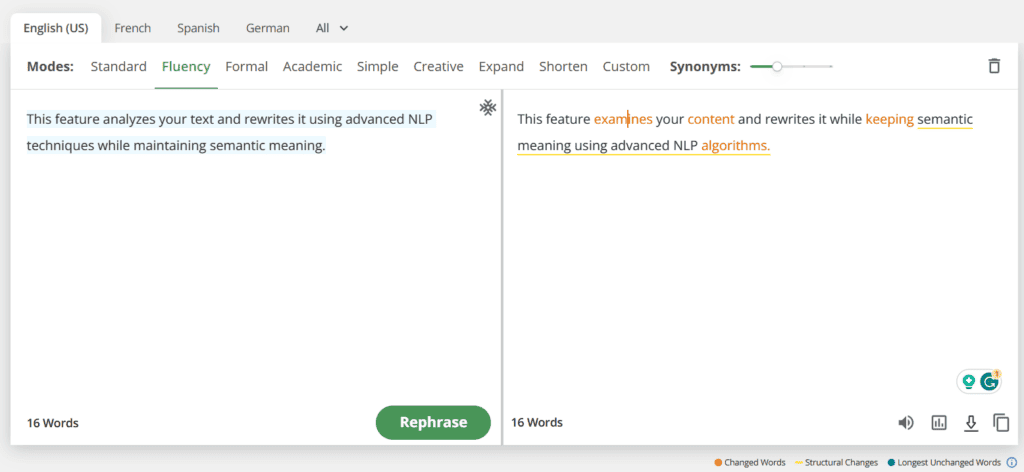Click the trash delete icon
Image resolution: width=1024 pixels, height=472 pixels.
pyautogui.click(x=993, y=67)
